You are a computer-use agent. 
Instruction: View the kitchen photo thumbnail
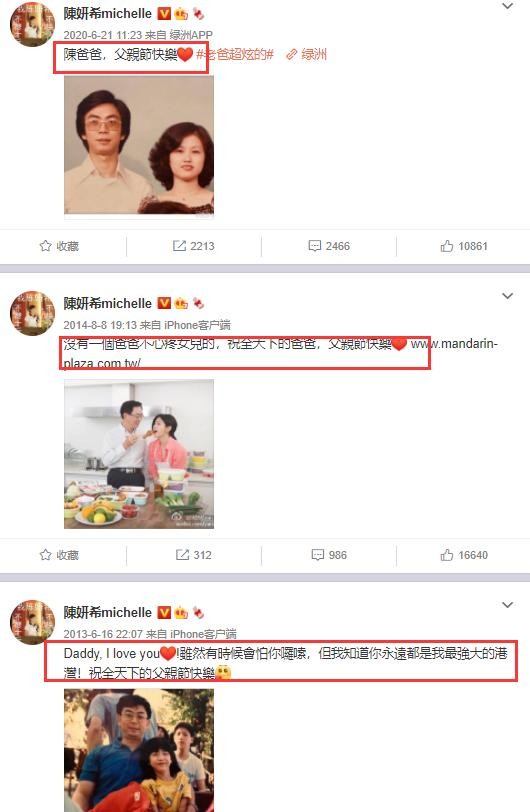click(139, 454)
